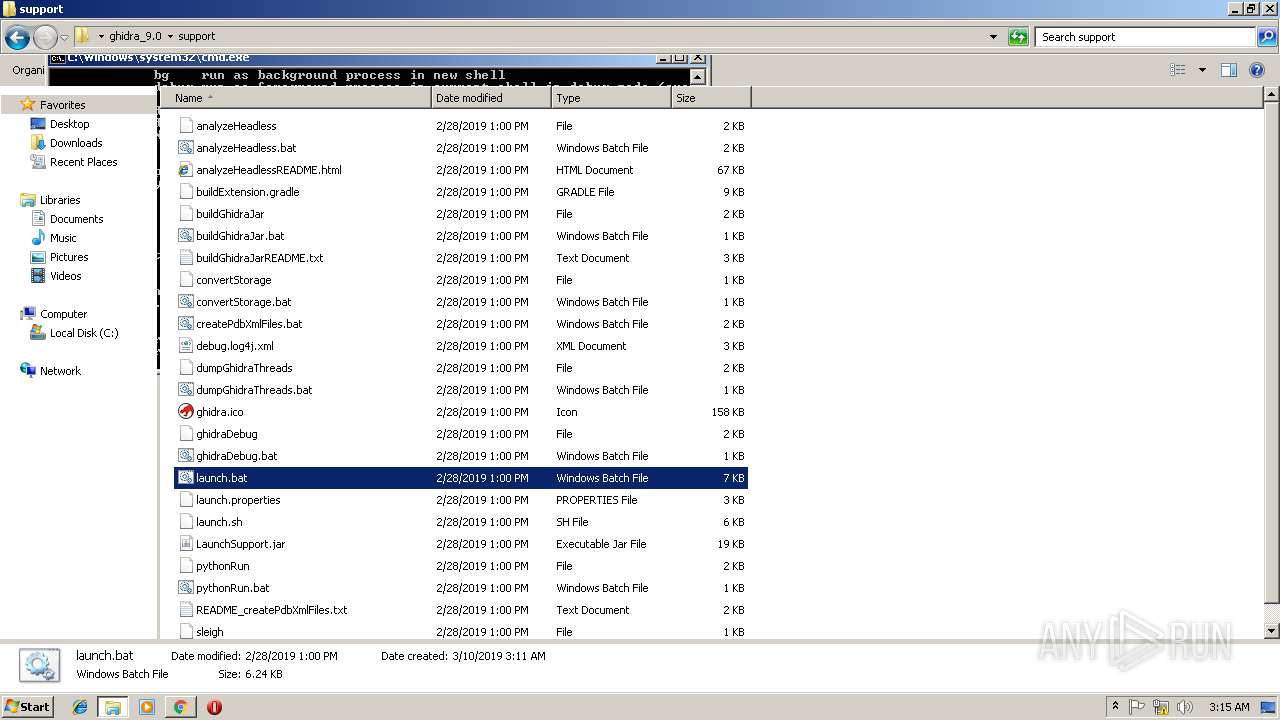The height and width of the screenshot is (720, 1280).
Task: Open the Music library
Action: tap(63, 238)
